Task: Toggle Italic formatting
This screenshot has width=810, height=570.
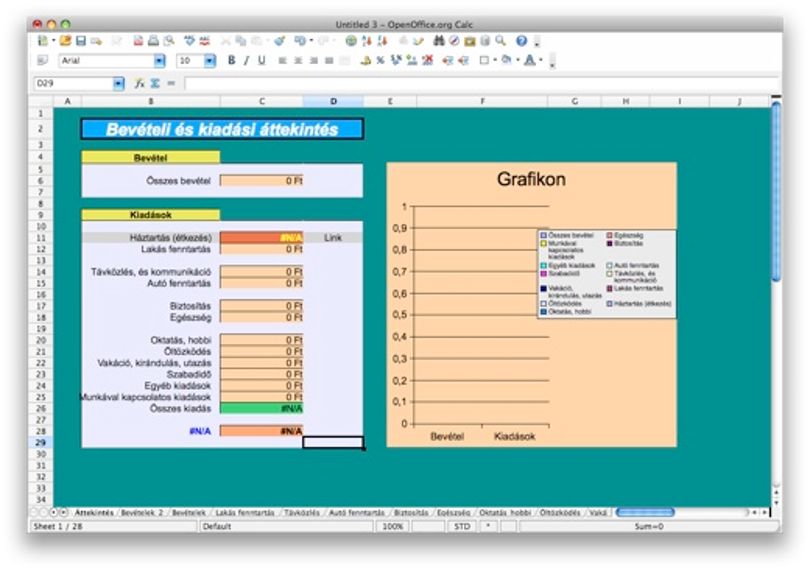Action: click(246, 60)
